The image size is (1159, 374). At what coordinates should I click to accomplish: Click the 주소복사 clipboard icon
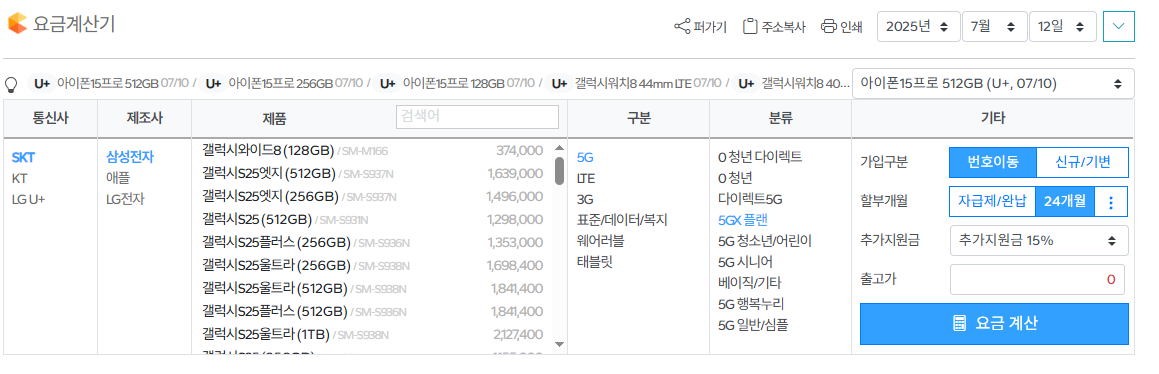pos(750,27)
